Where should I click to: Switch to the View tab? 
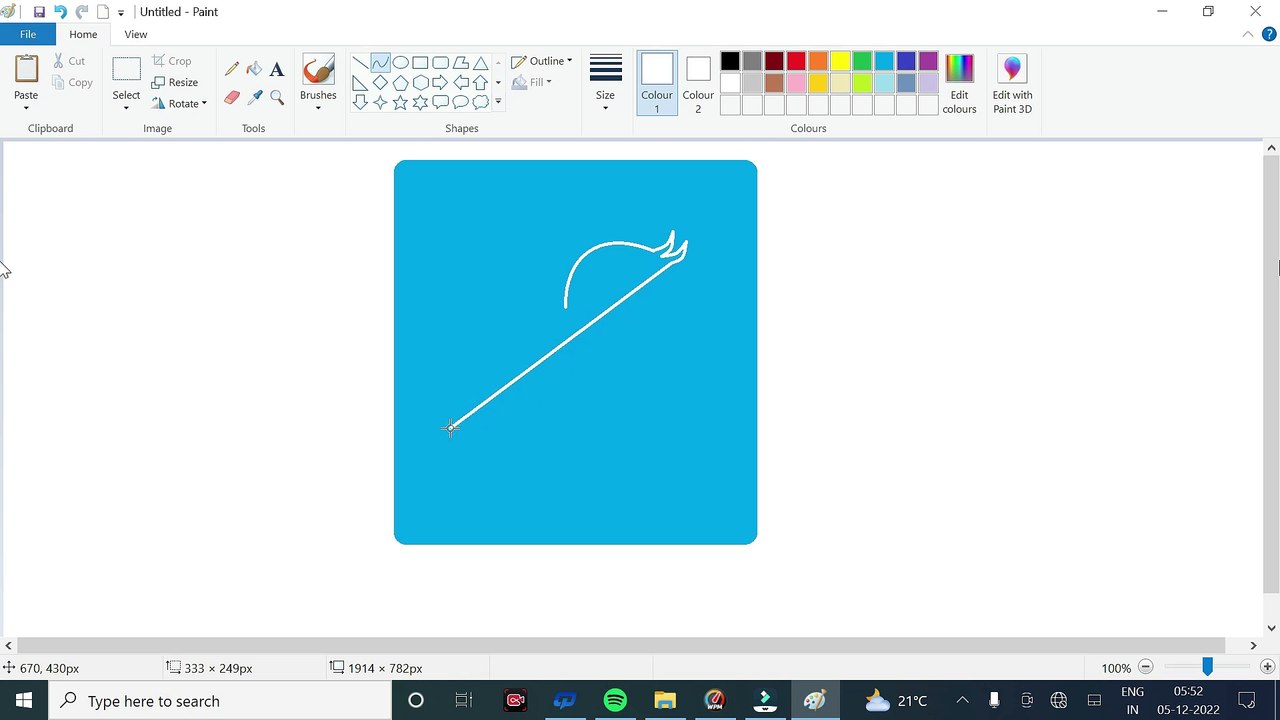click(x=136, y=34)
